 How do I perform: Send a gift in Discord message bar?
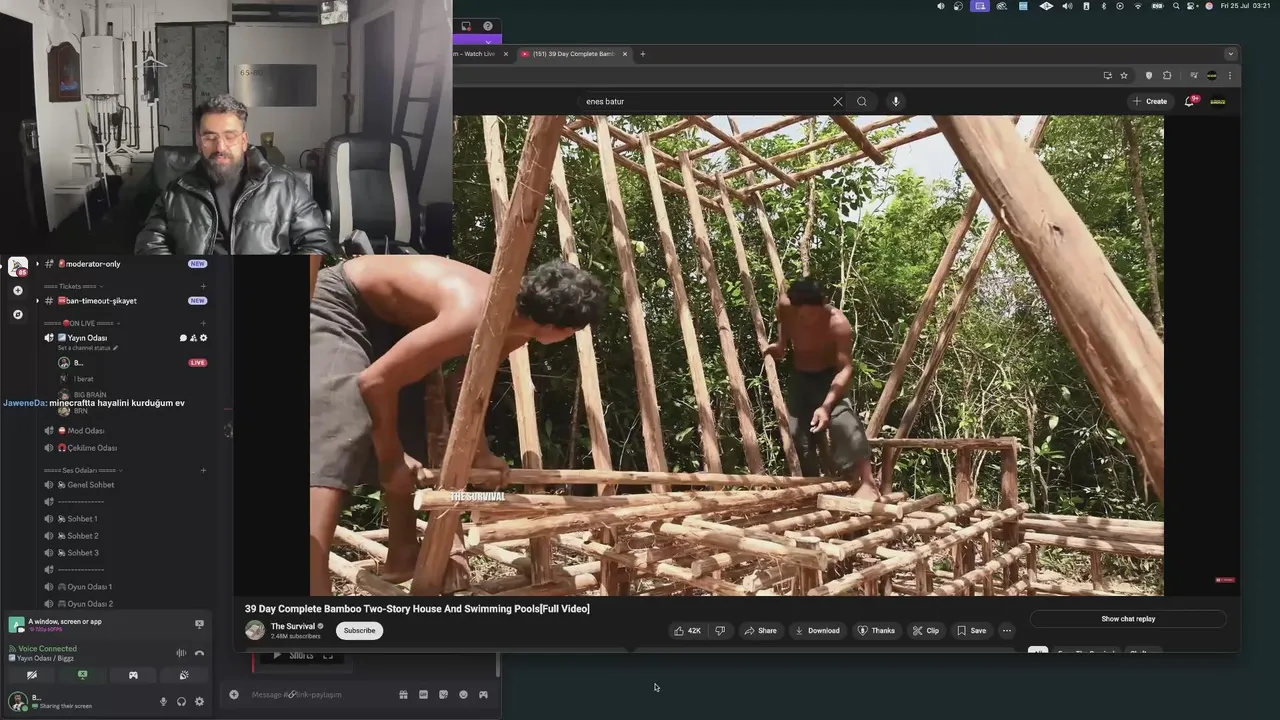tap(403, 695)
